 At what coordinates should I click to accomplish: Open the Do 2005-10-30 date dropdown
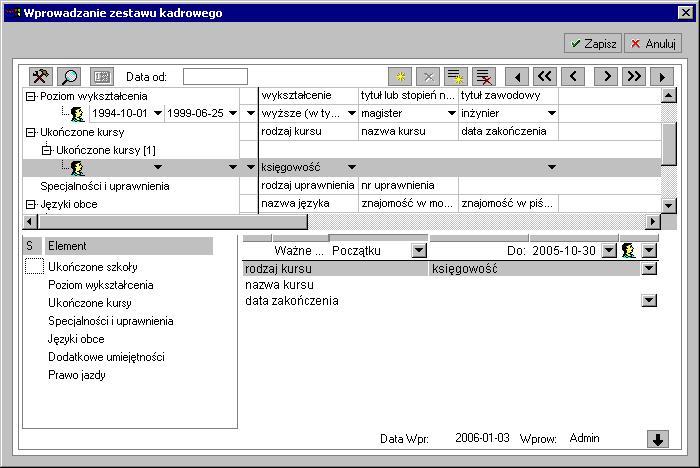tap(609, 251)
